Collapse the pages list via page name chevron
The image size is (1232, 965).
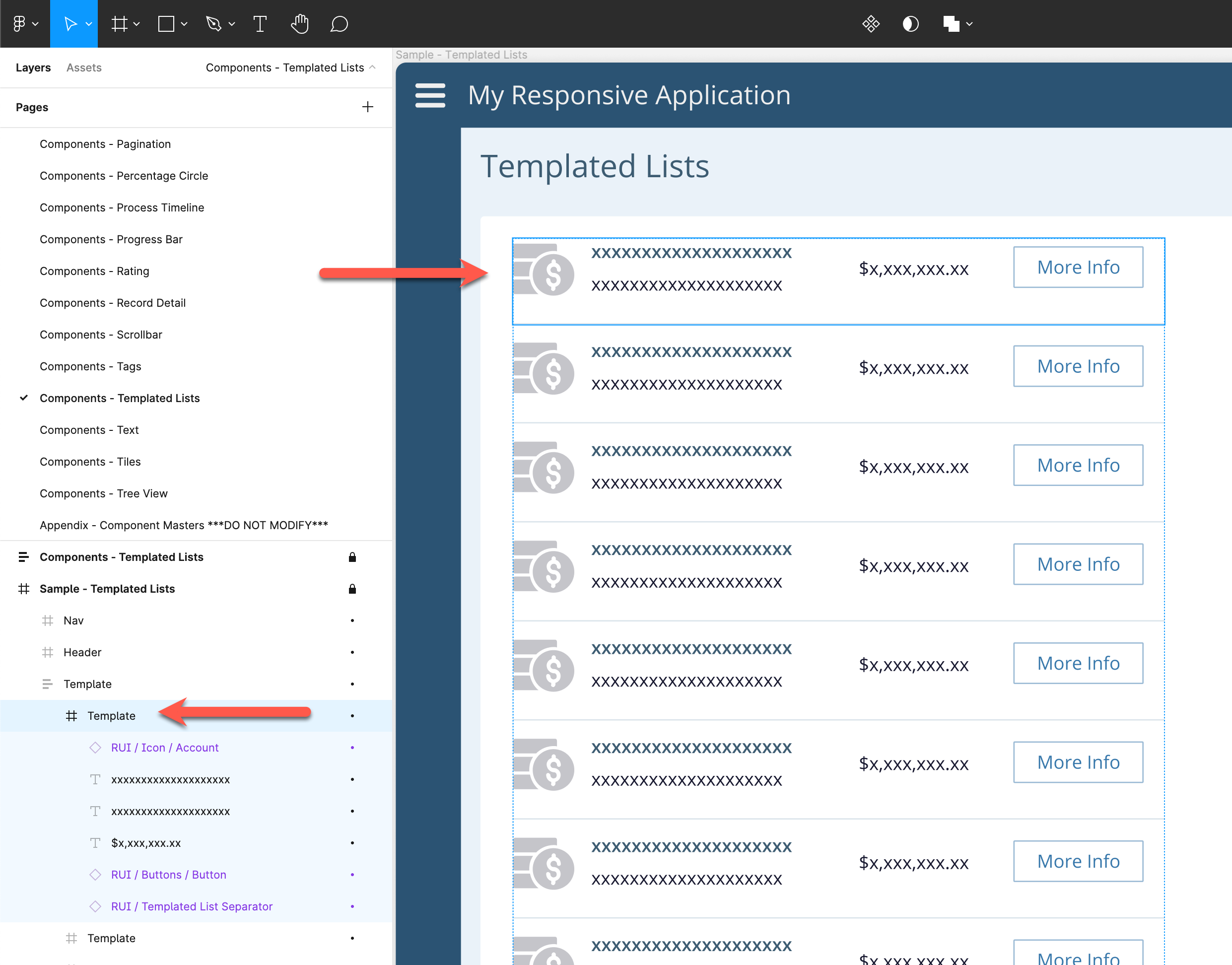(372, 67)
